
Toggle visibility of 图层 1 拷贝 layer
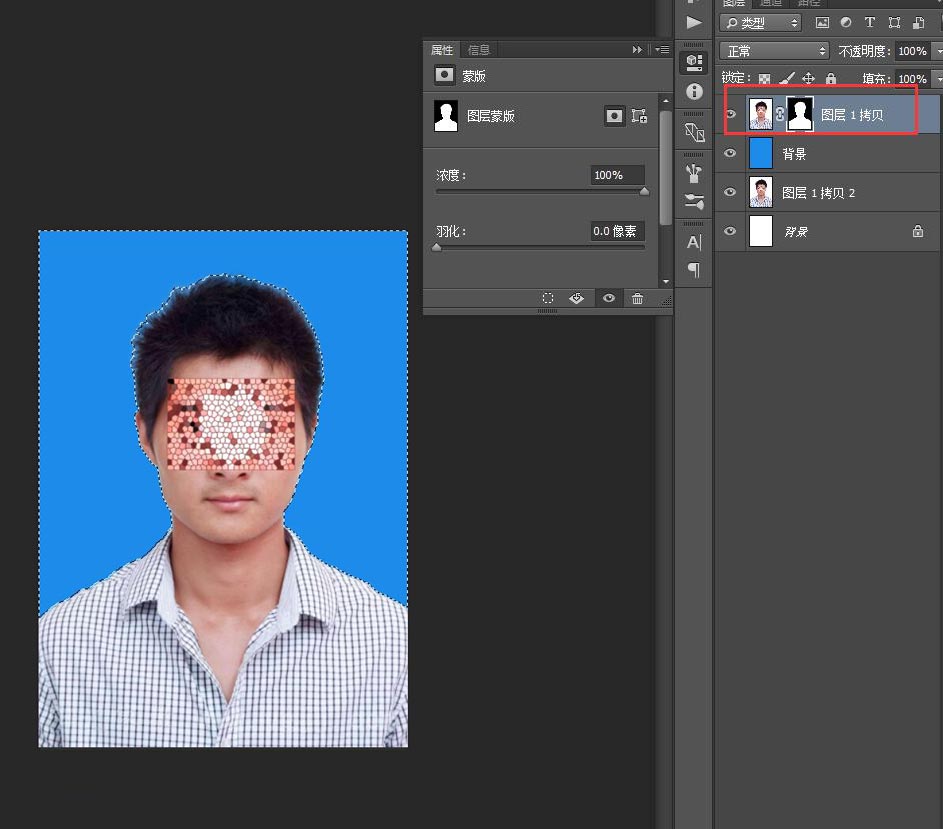click(730, 115)
